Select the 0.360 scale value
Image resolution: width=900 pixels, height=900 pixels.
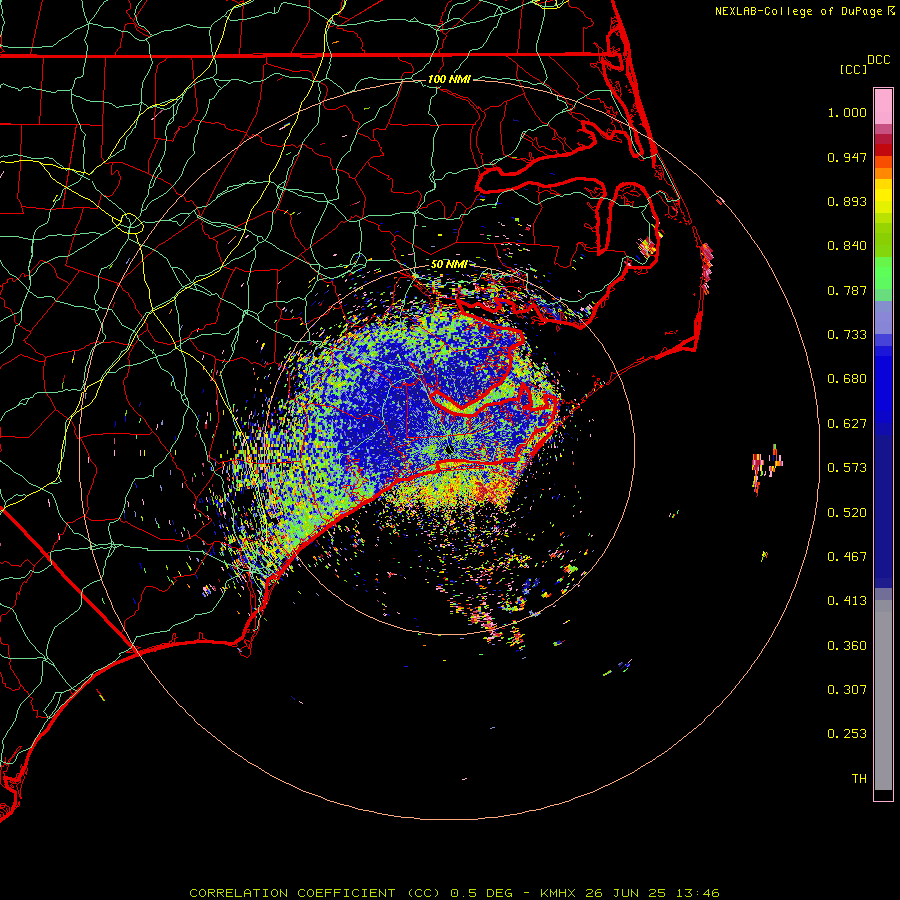point(847,646)
